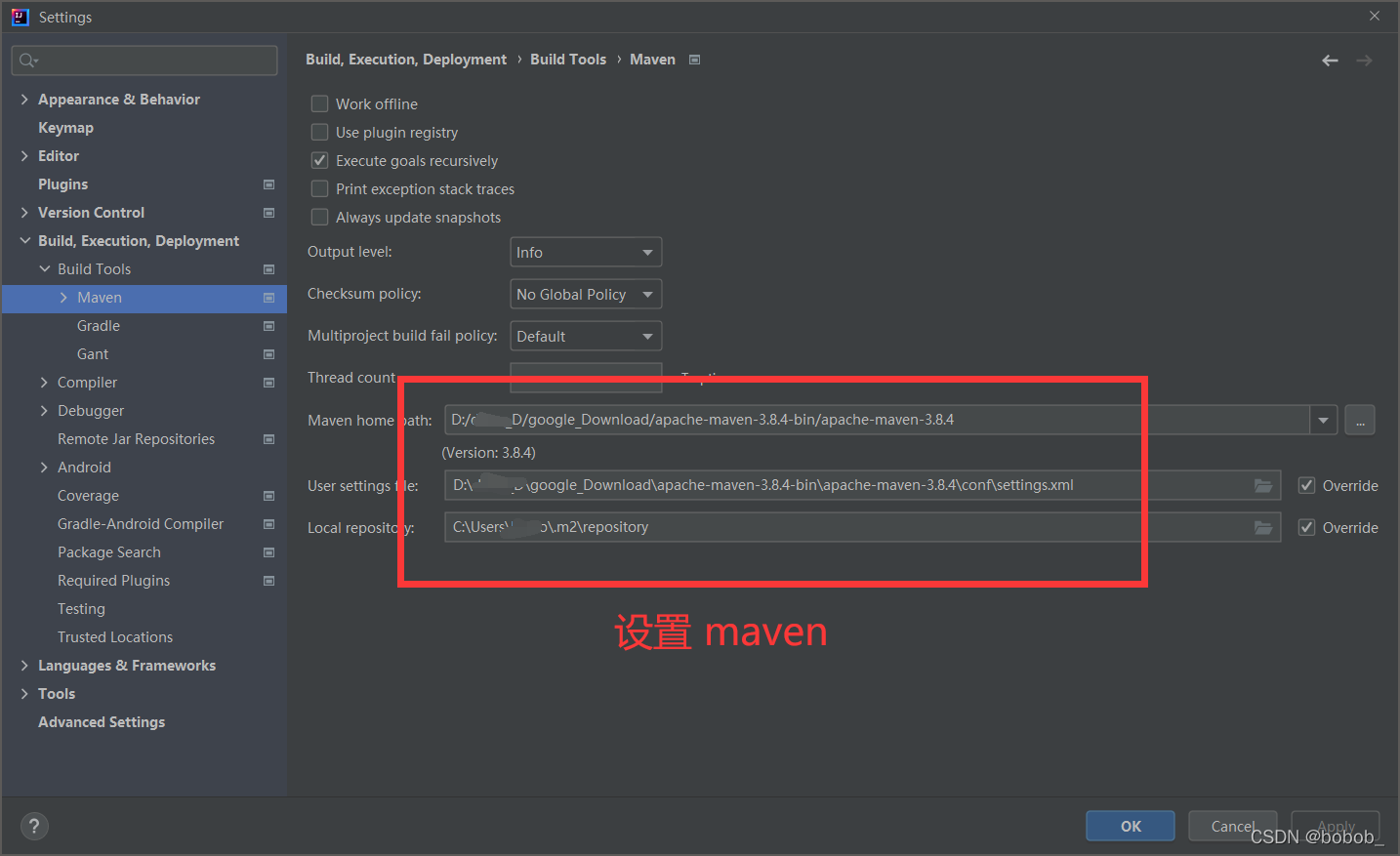The height and width of the screenshot is (856, 1400).
Task: Open help with the question mark icon
Action: click(x=34, y=826)
